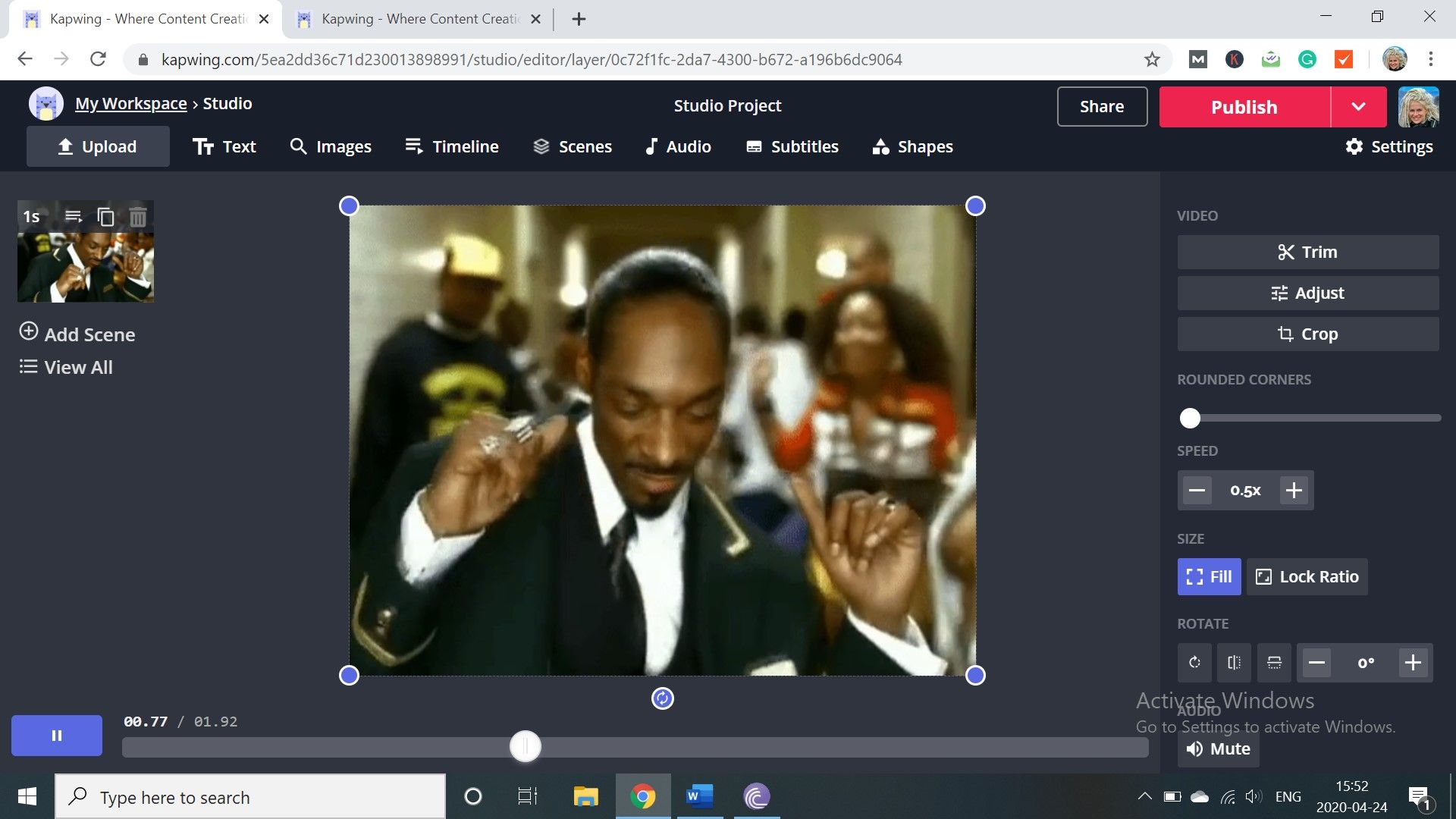
Task: Click the rotation handle below the video
Action: [x=662, y=698]
